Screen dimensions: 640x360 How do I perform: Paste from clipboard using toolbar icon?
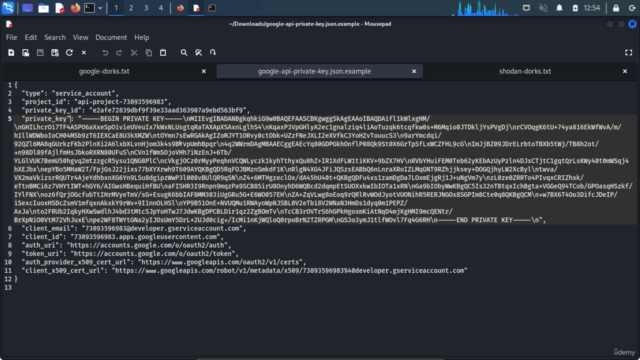(x=163, y=53)
